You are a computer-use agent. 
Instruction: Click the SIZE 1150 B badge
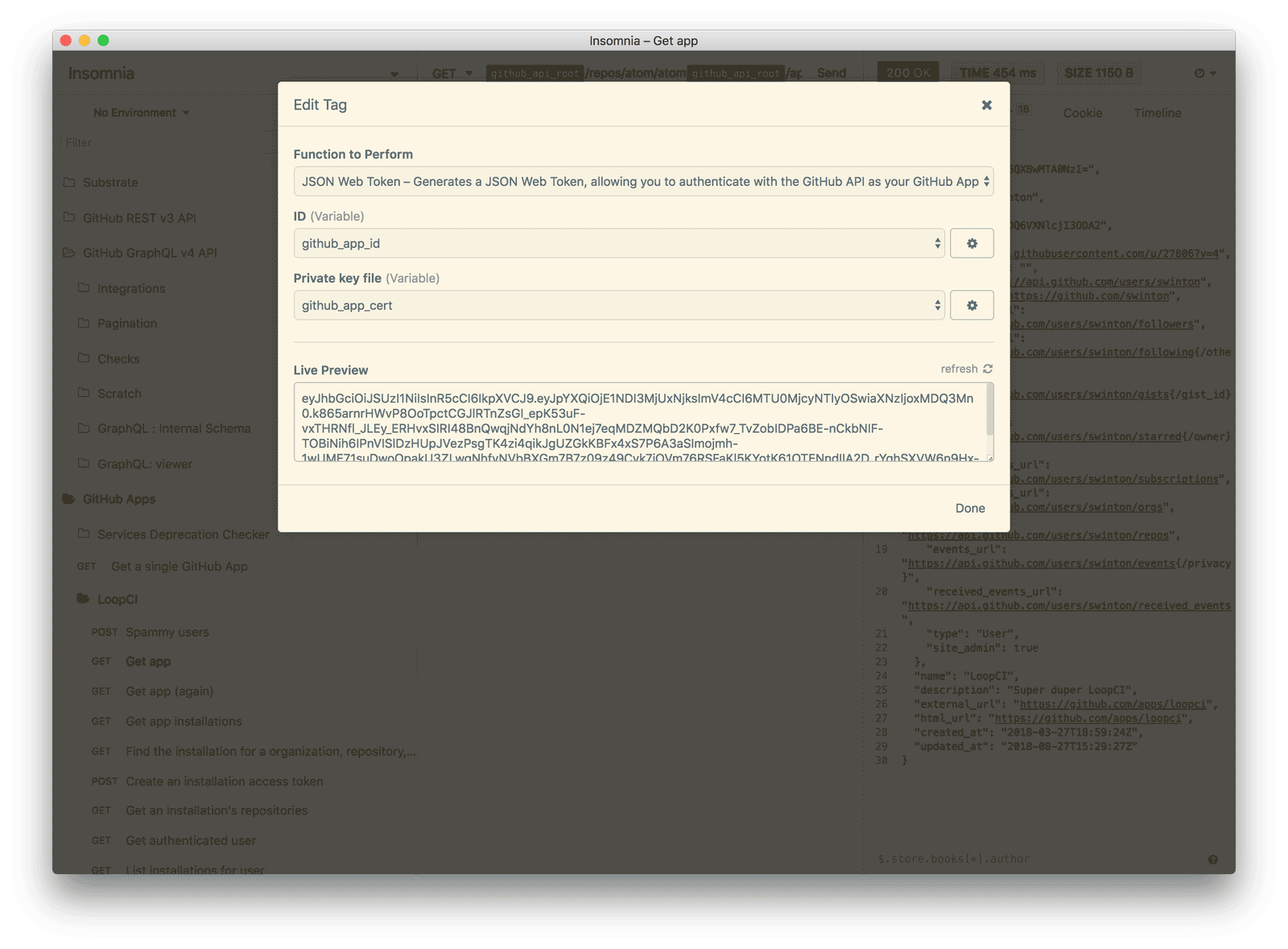pos(1099,73)
